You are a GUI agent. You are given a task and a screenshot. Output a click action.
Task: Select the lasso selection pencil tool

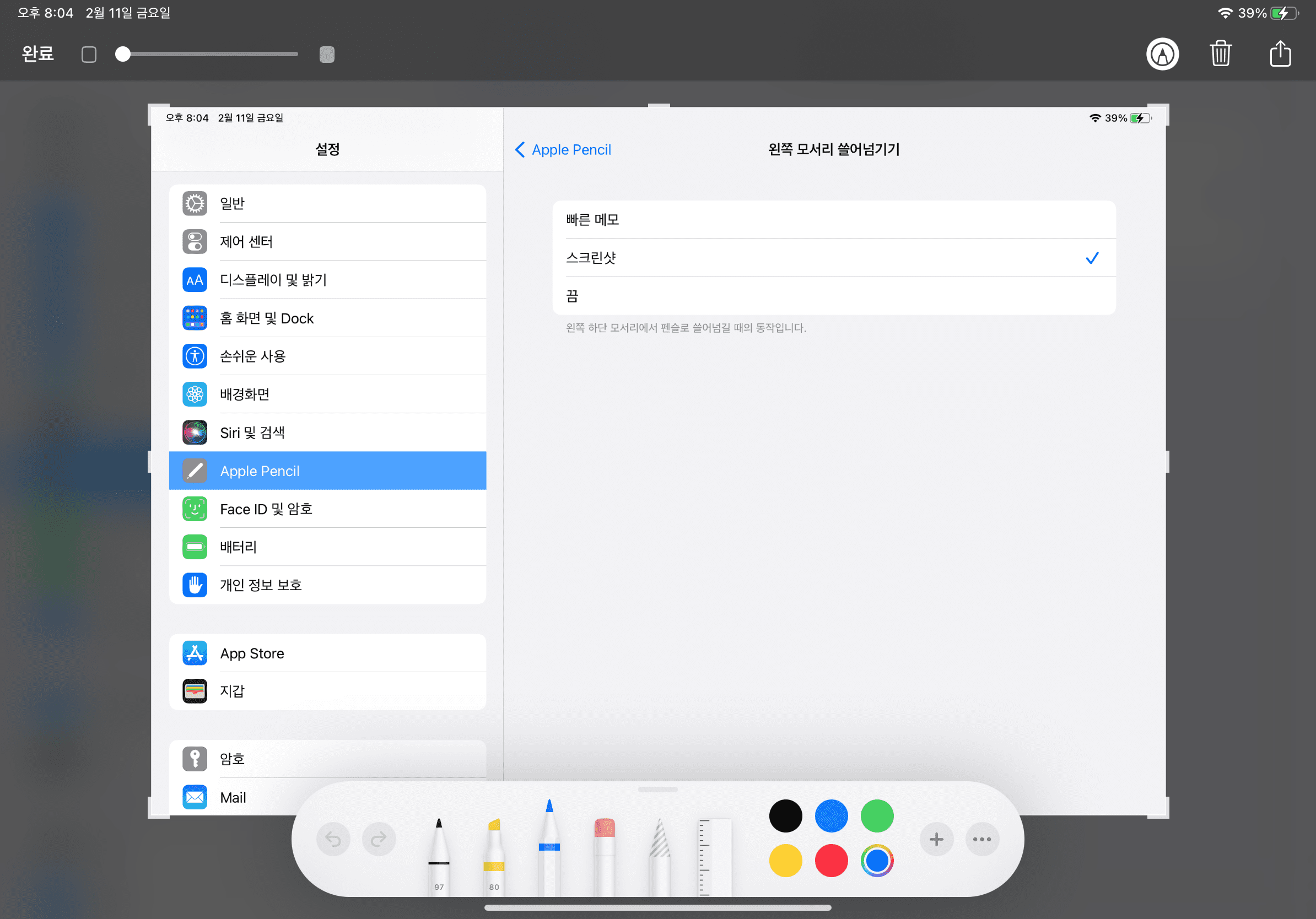click(660, 853)
